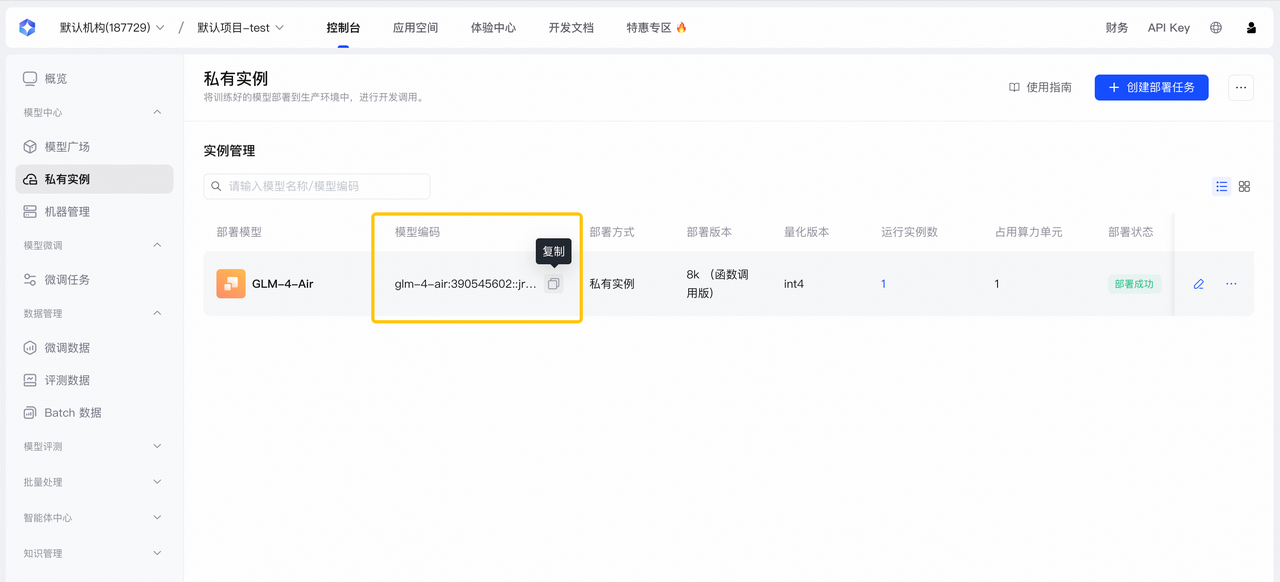1280x582 pixels.
Task: Open 微调数据 in the sidebar
Action: coord(95,348)
